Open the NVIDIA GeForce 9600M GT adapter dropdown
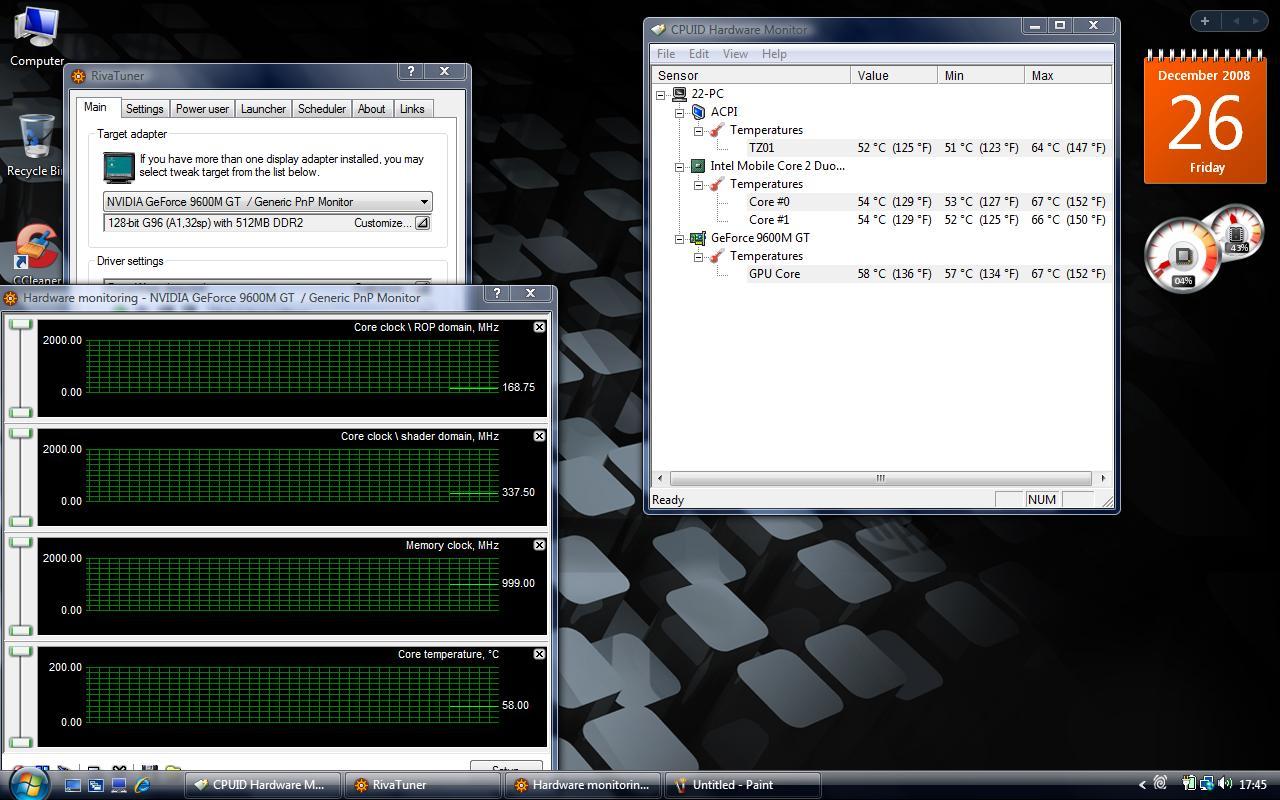The height and width of the screenshot is (800, 1280). (x=268, y=202)
